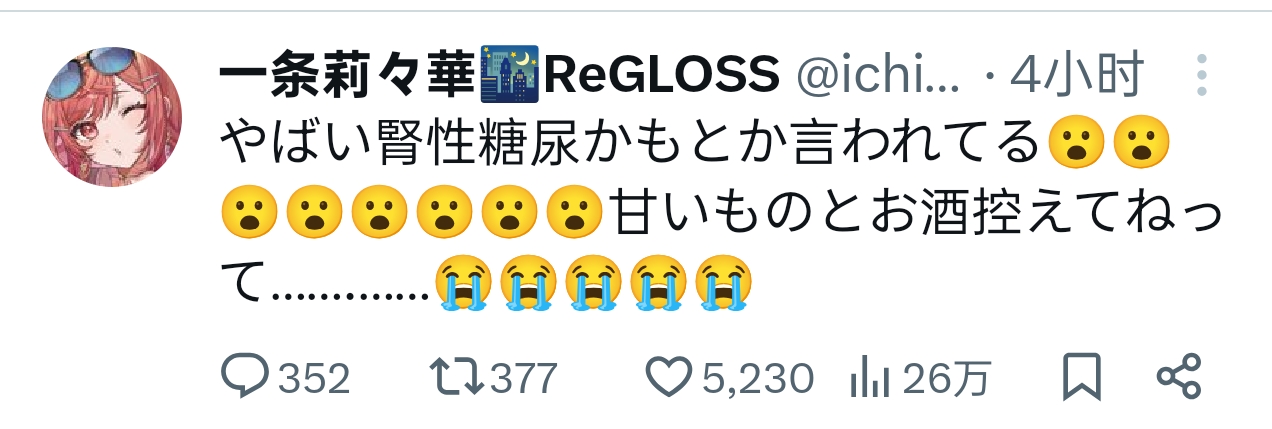Retweet this post using the arrows icon

coord(456,378)
